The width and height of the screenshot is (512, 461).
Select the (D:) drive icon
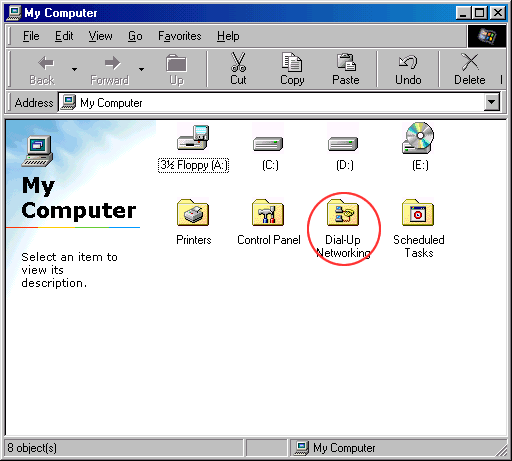pos(343,144)
